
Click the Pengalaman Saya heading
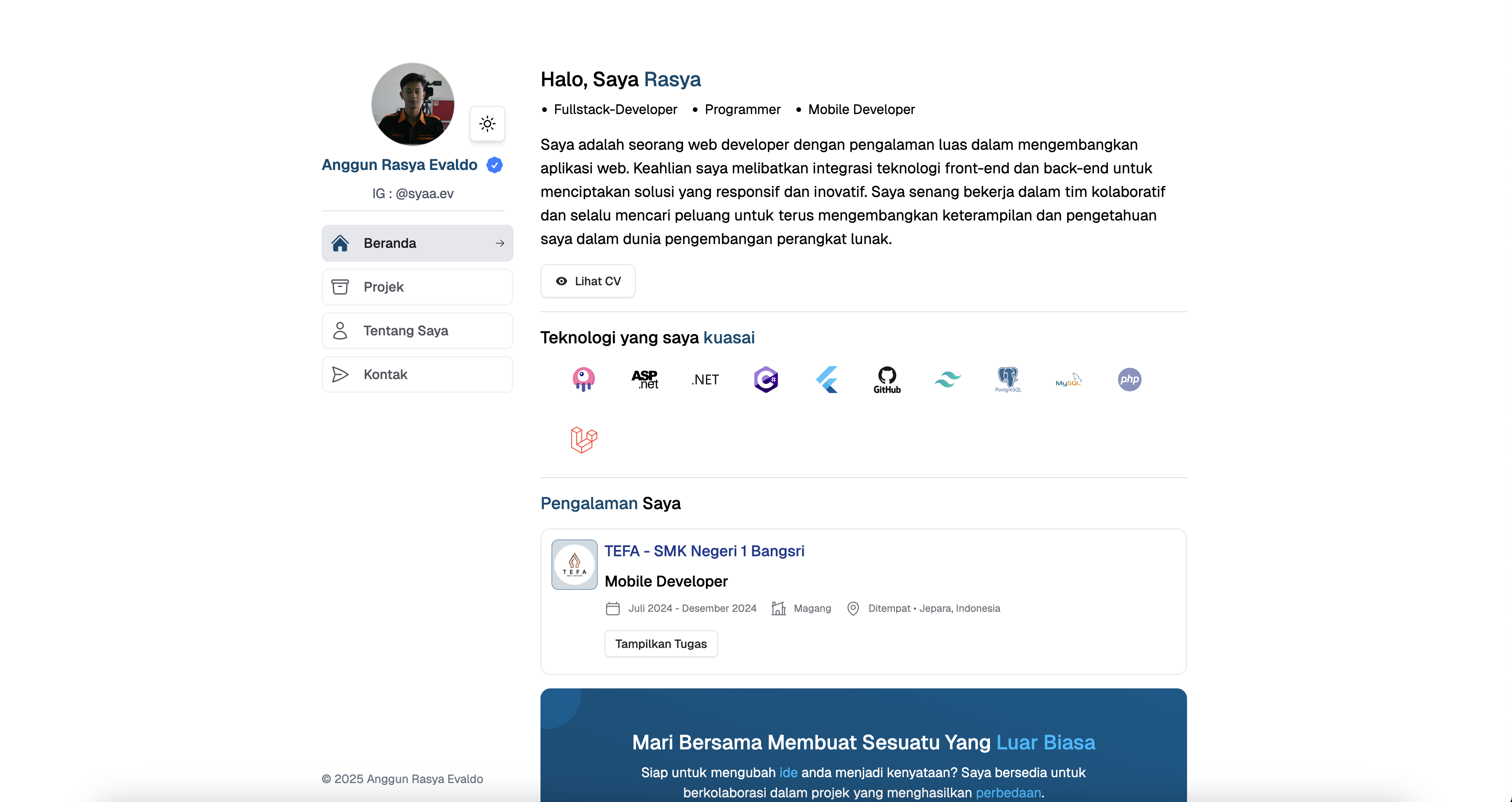pos(610,503)
